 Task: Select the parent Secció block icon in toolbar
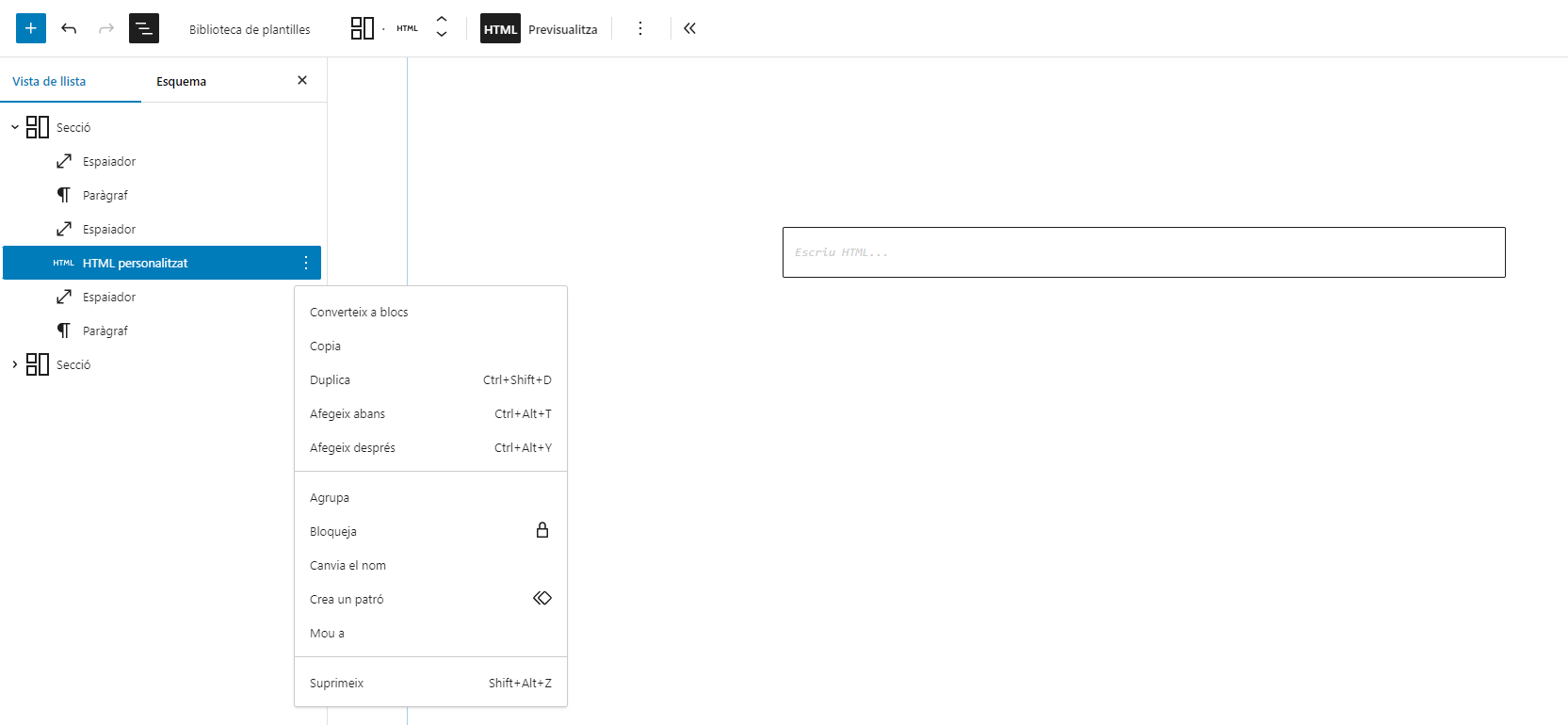[x=363, y=28]
